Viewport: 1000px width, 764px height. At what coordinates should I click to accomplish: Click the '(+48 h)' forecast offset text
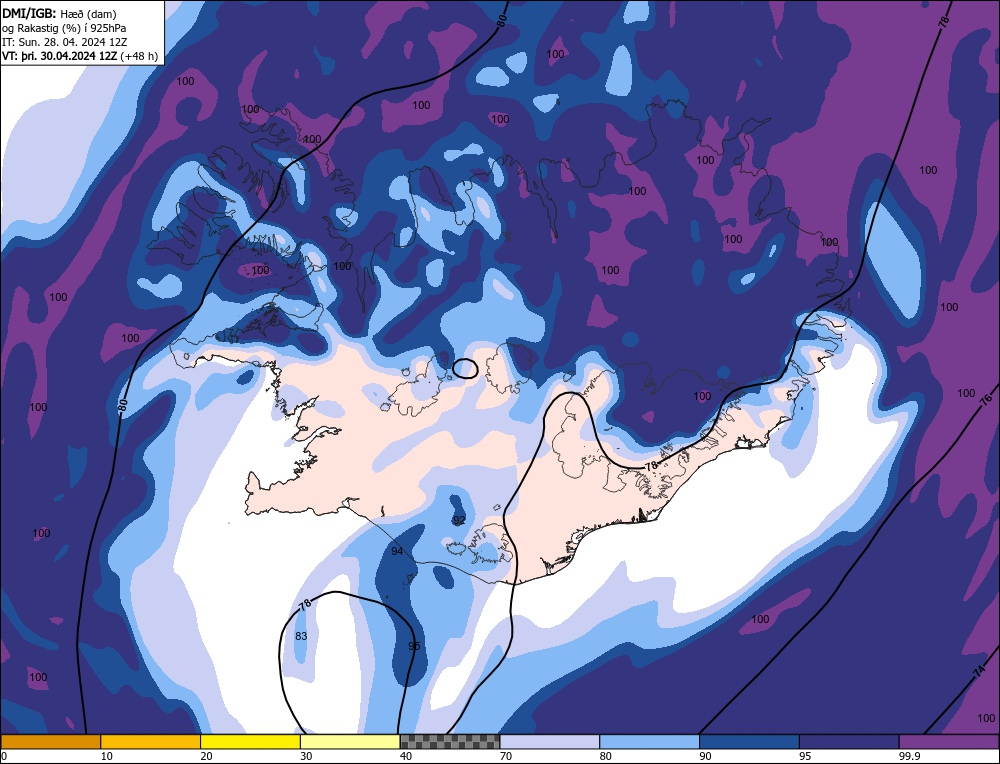tap(140, 56)
